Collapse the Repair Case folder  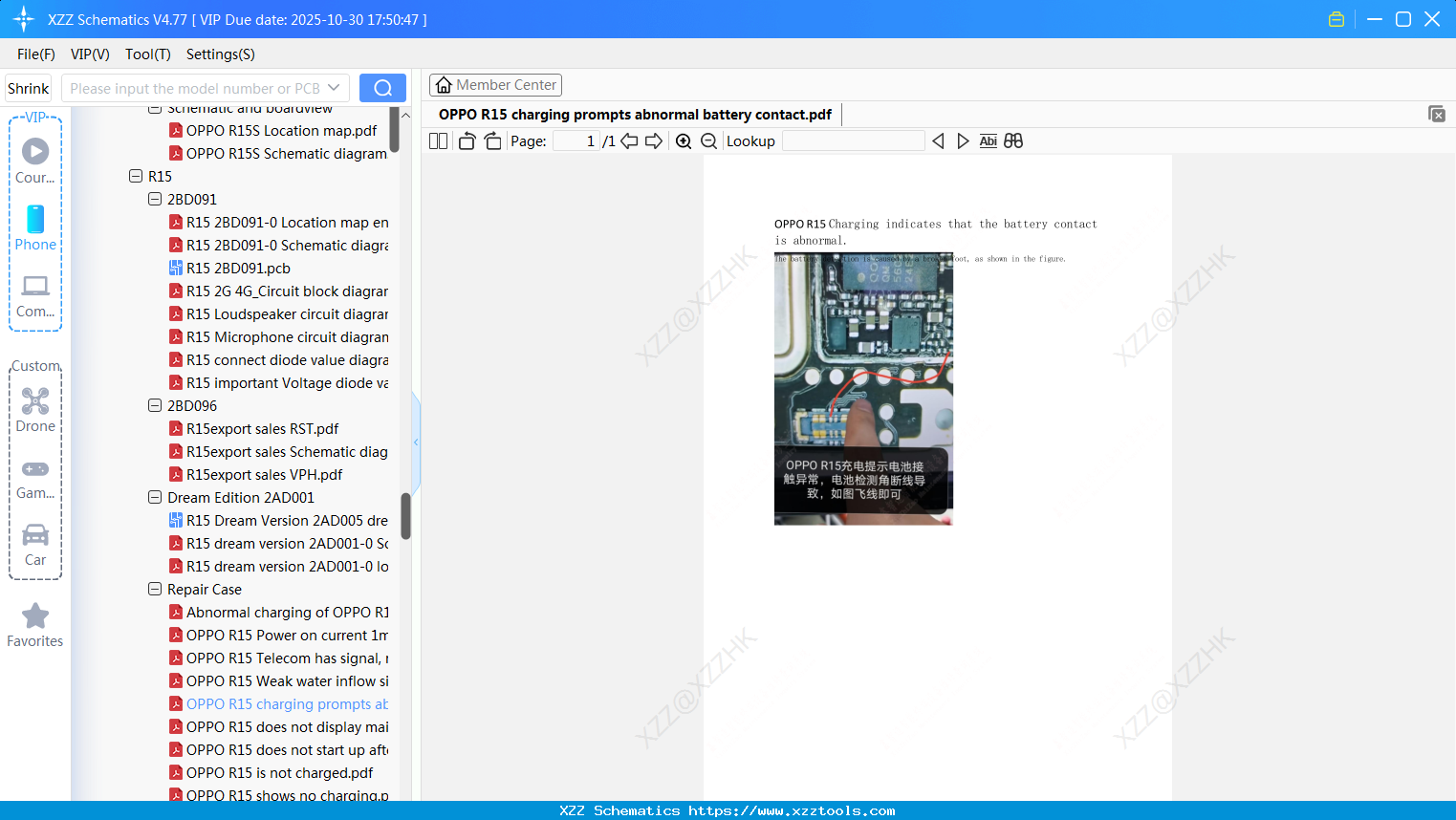pos(155,589)
